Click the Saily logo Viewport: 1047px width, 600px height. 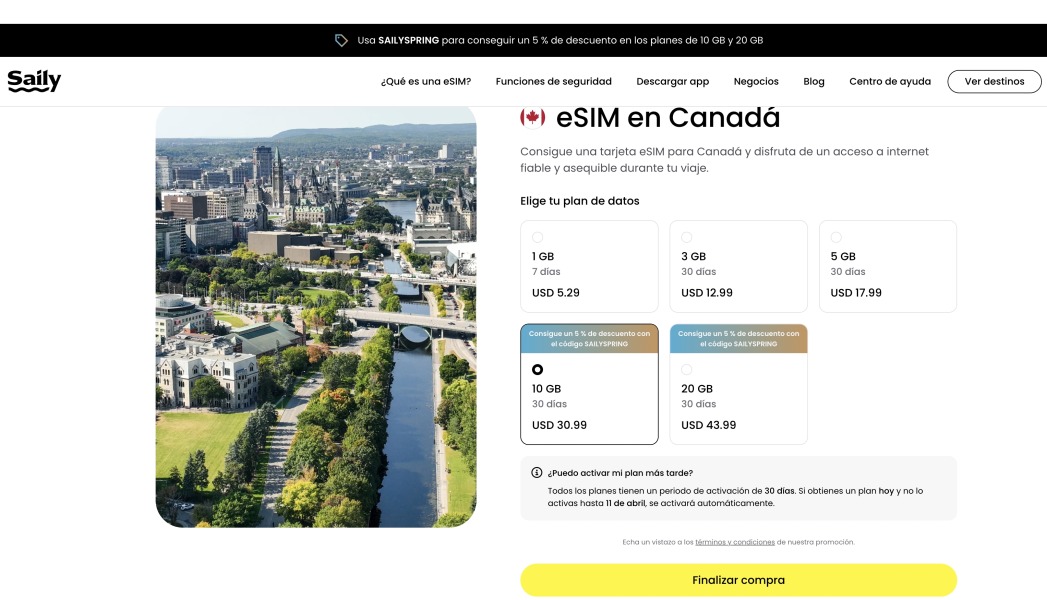34,81
